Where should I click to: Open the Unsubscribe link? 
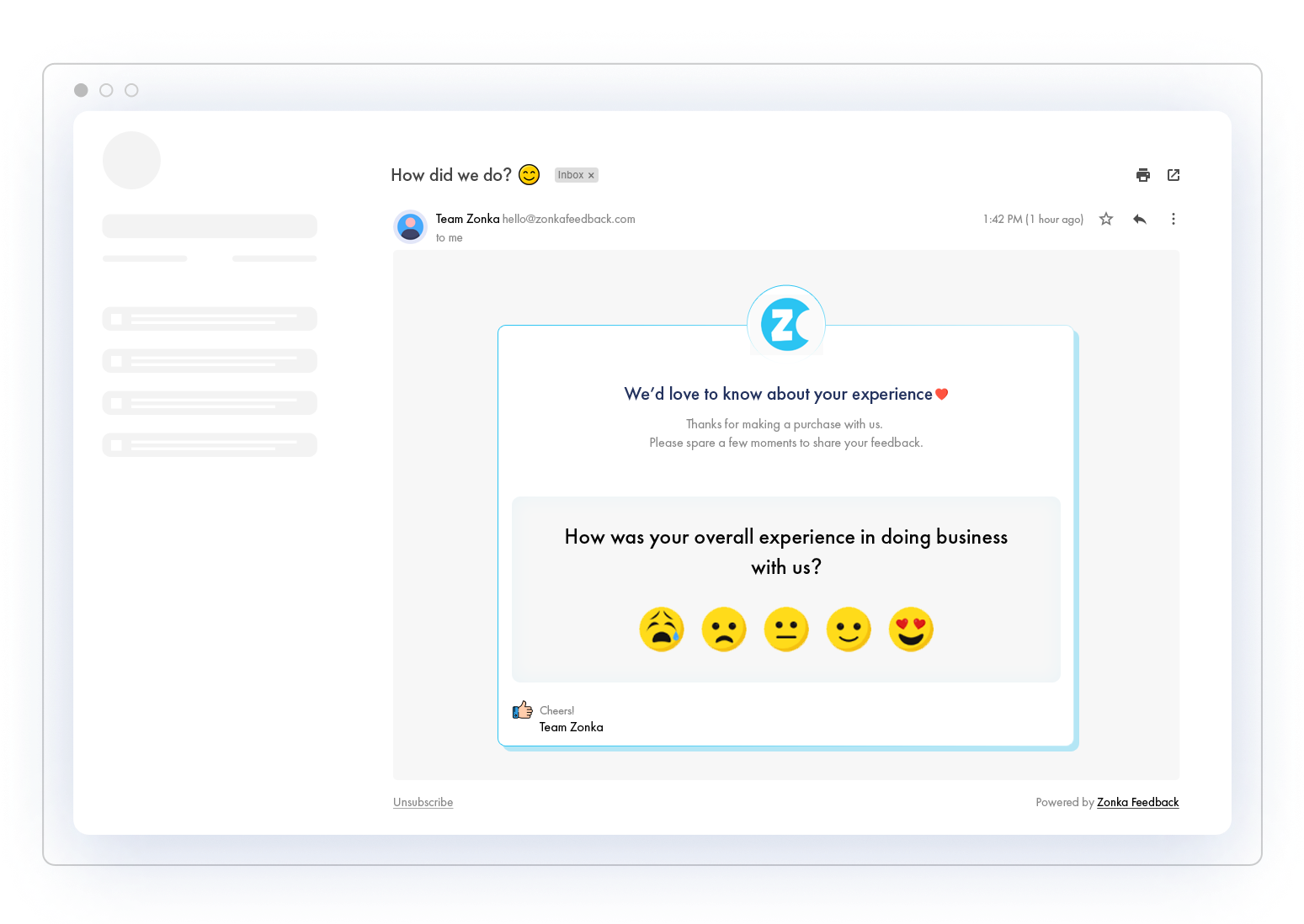point(423,802)
